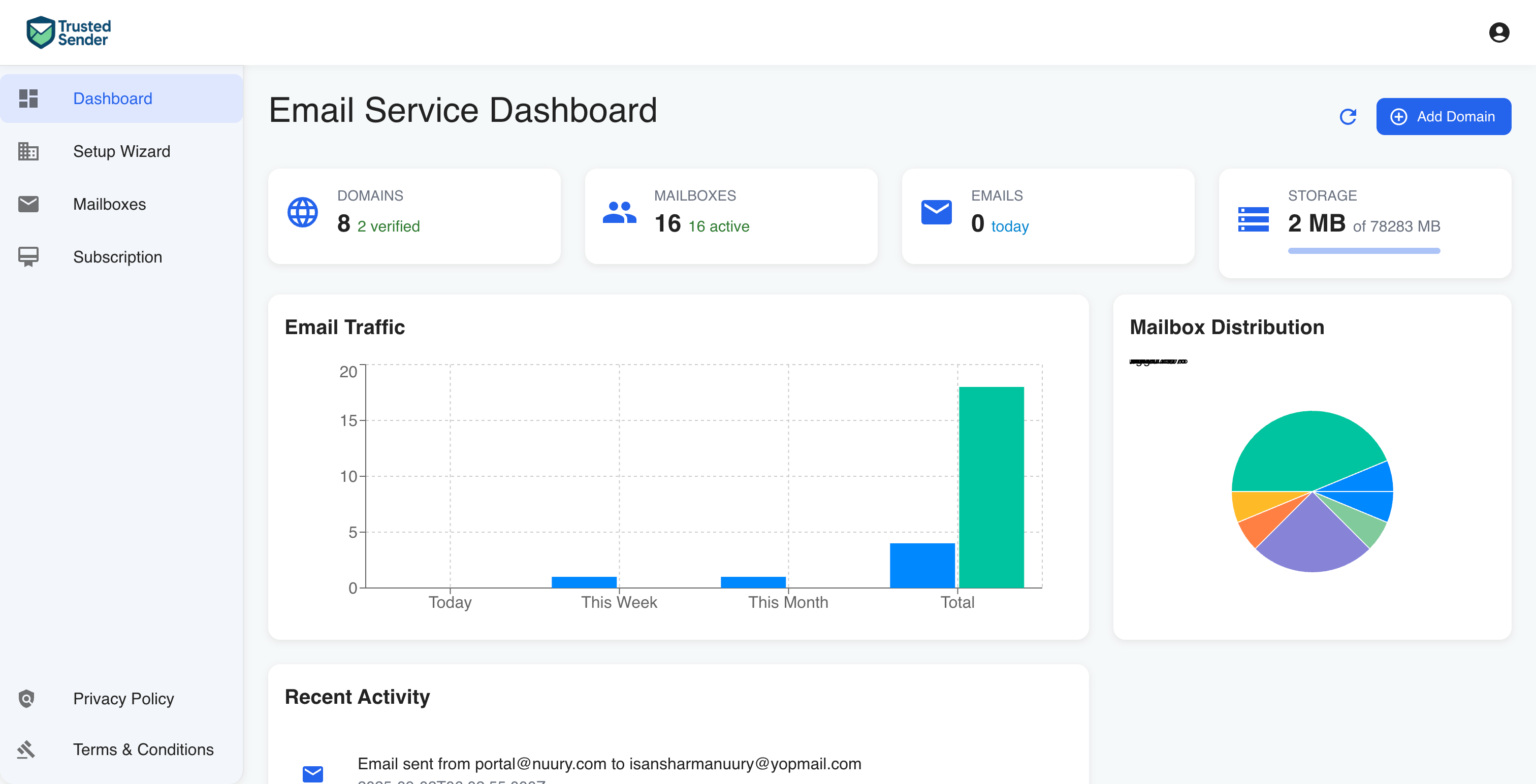The height and width of the screenshot is (784, 1536).
Task: Click the Mailboxes people icon
Action: (x=619, y=212)
